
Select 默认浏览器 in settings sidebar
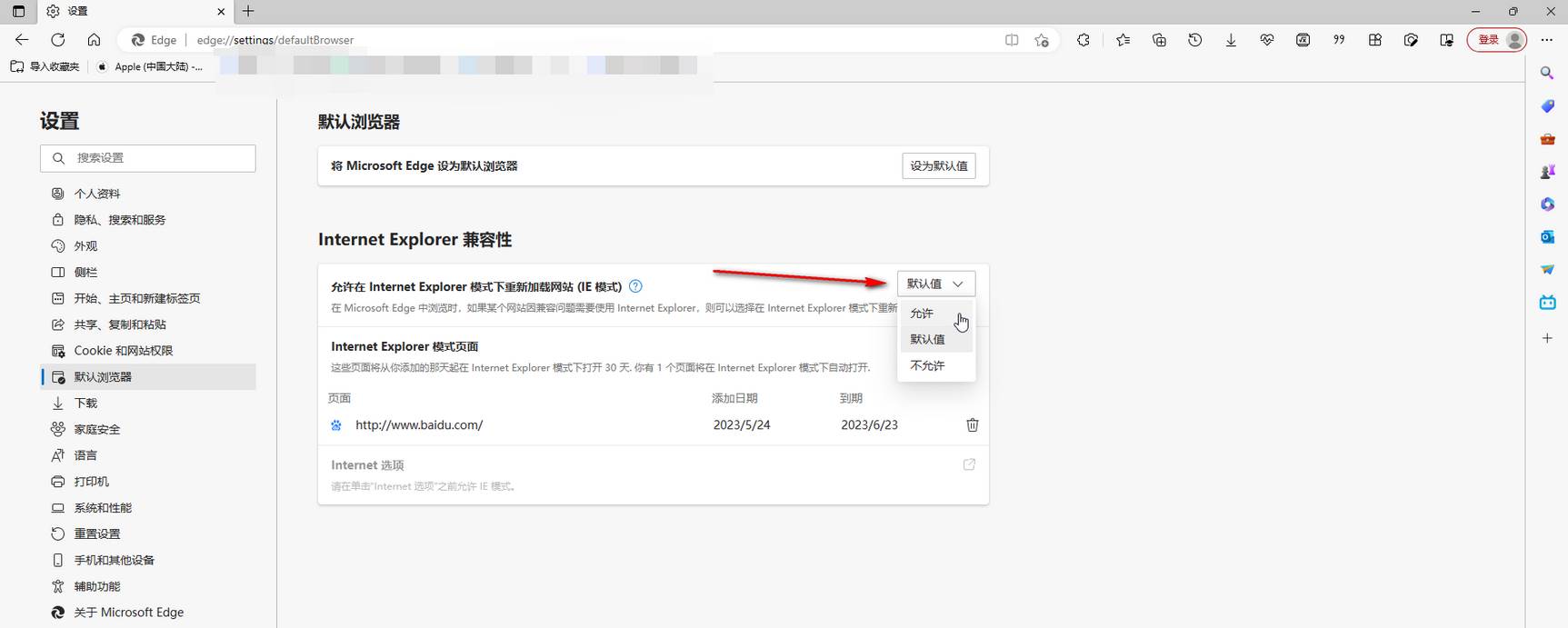[149, 377]
